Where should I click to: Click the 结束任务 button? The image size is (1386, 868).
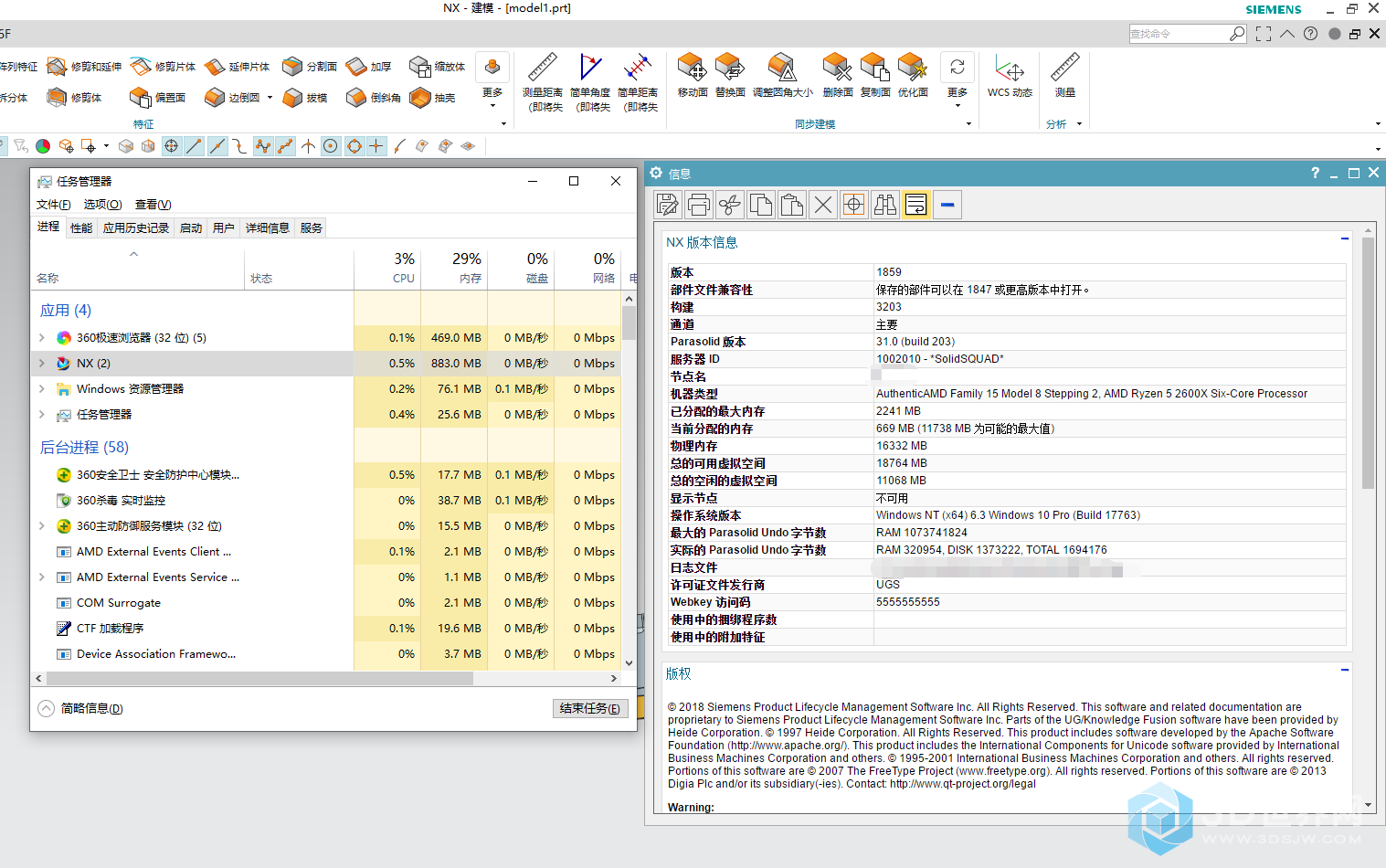pos(590,709)
